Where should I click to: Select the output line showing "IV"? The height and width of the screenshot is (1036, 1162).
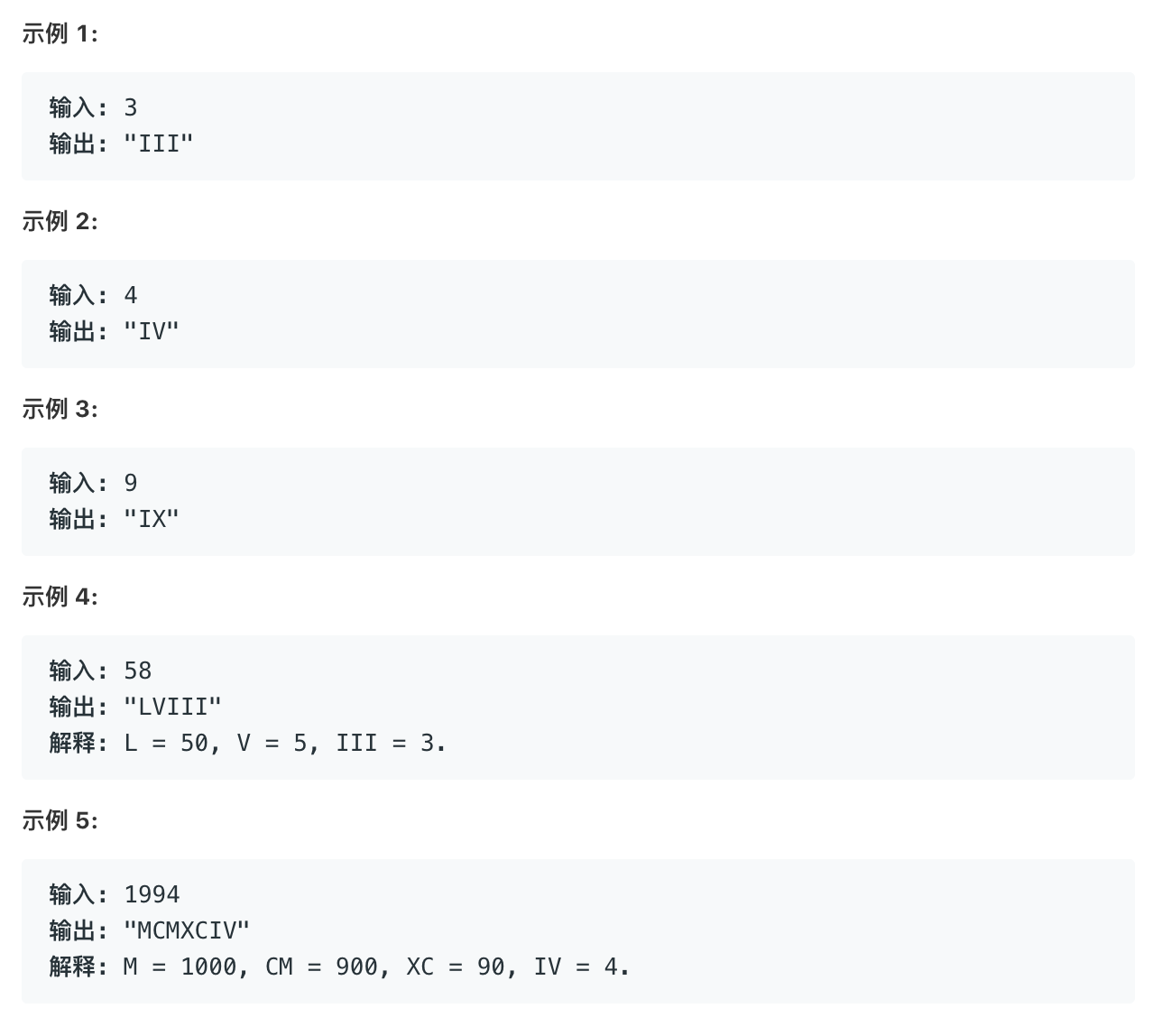tap(115, 332)
